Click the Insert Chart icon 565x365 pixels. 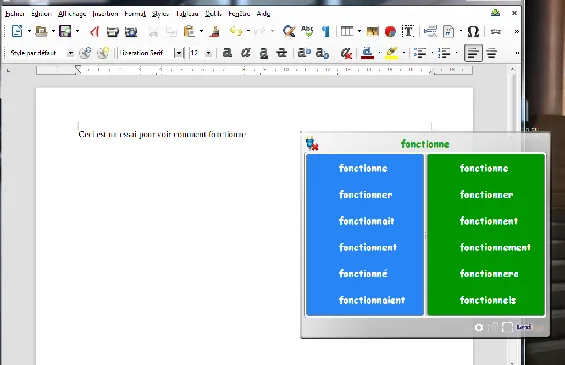[390, 32]
